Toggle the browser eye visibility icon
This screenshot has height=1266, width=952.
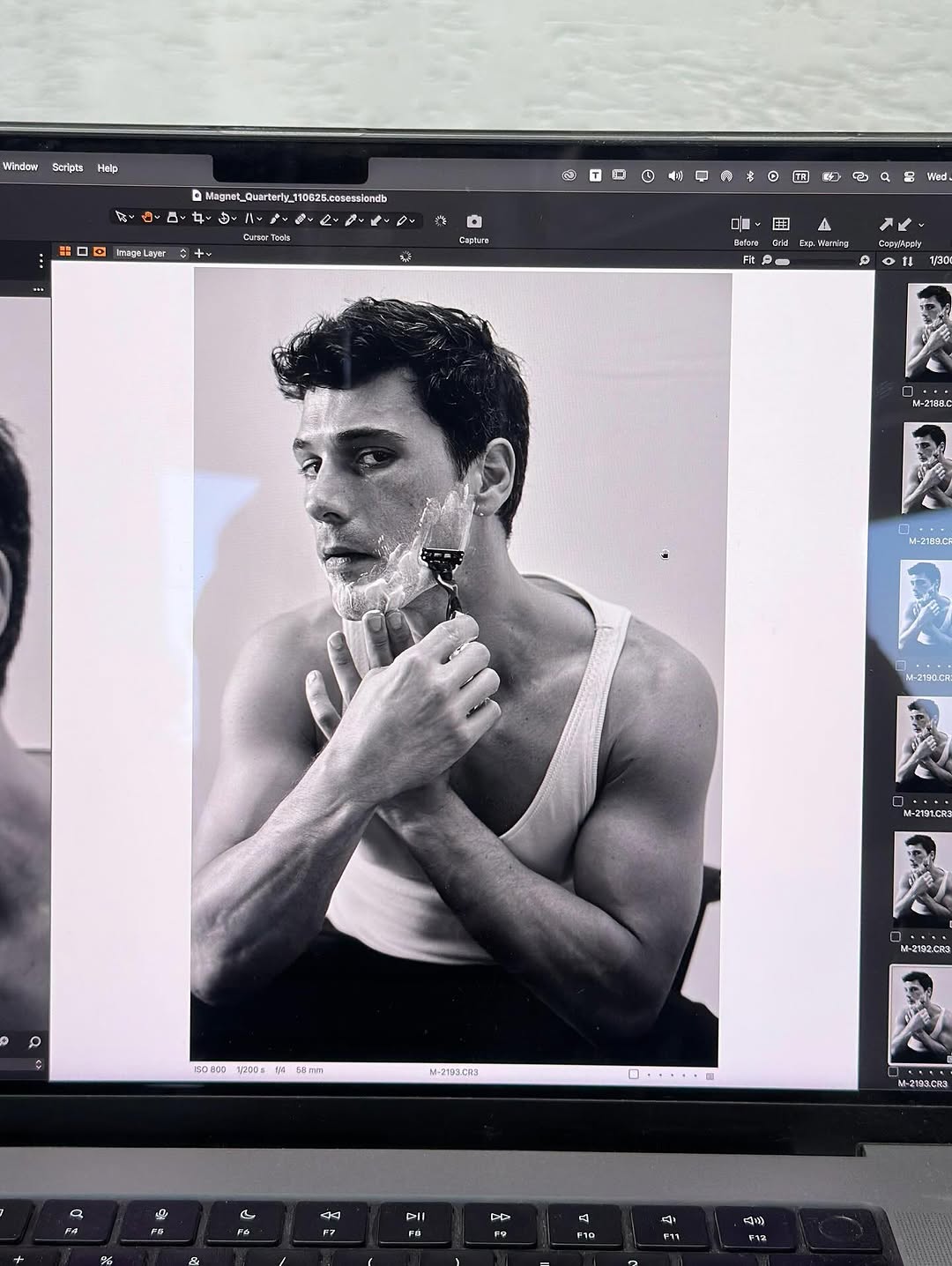889,261
